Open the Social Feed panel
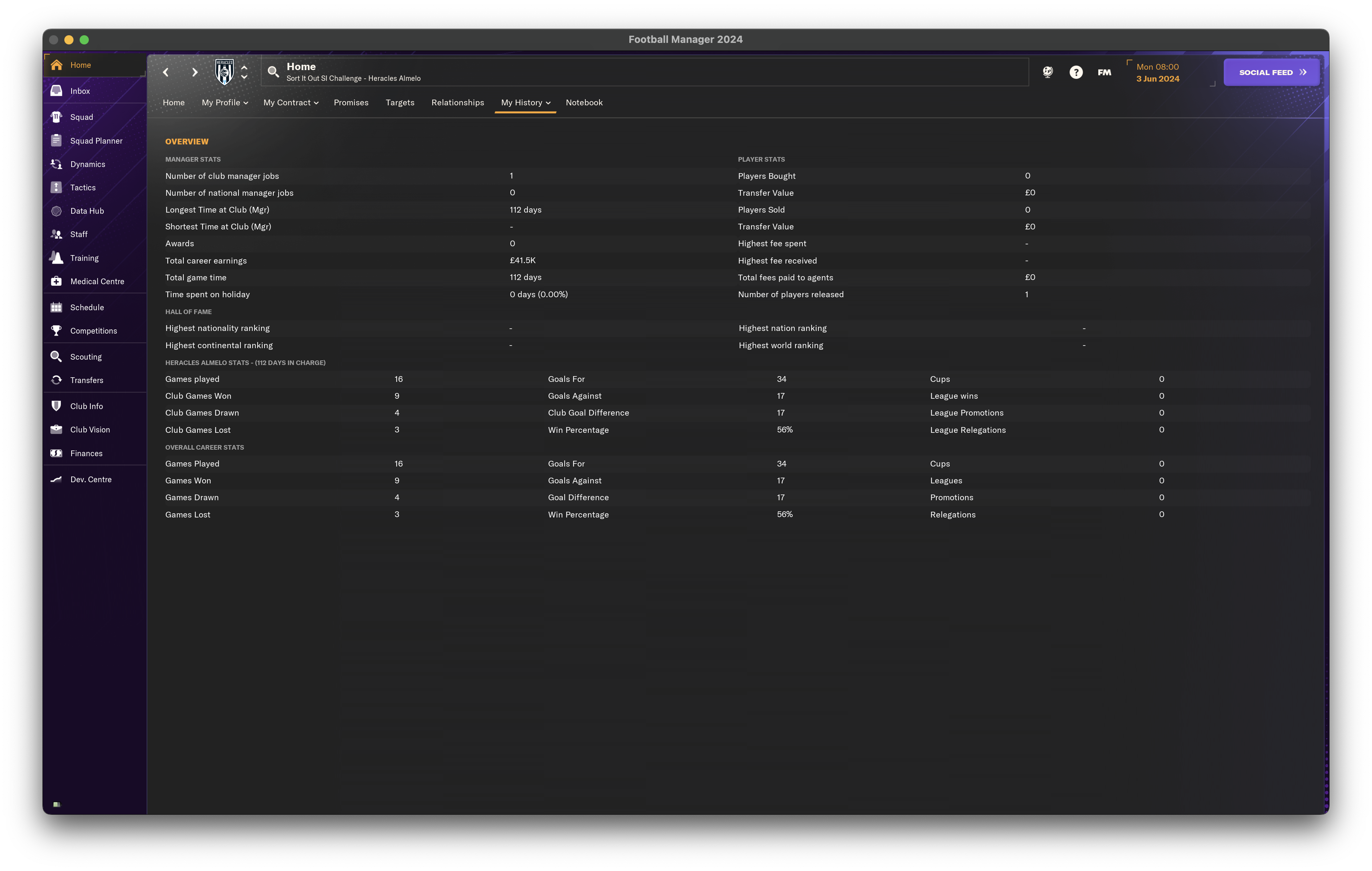The image size is (1372, 871). tap(1272, 72)
